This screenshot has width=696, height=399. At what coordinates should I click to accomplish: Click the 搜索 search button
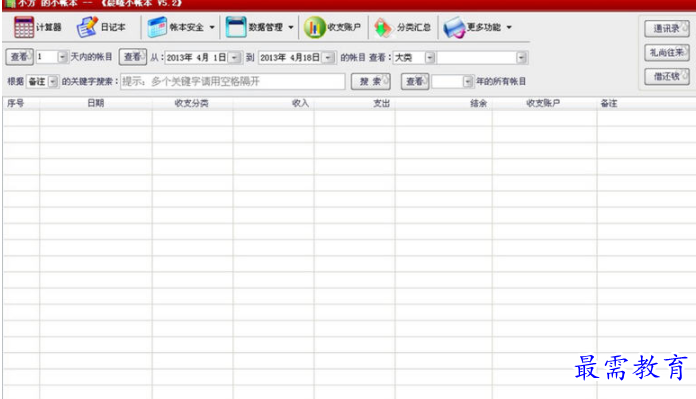(x=371, y=82)
